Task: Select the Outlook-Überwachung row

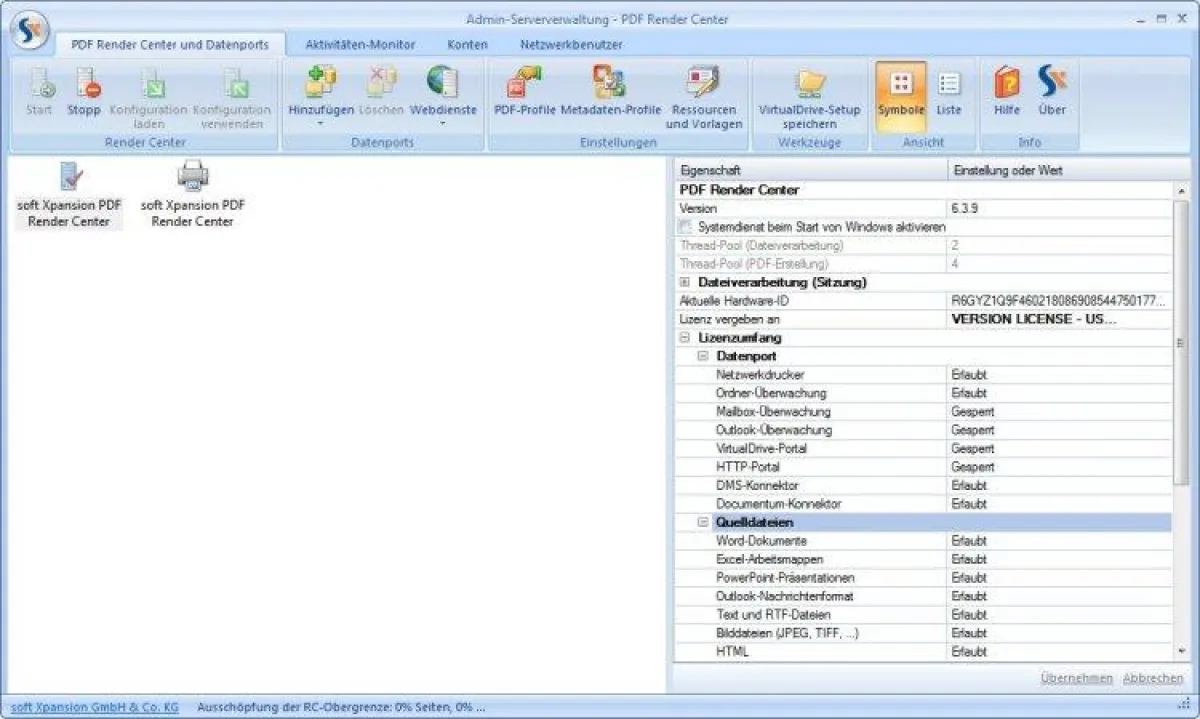Action: pyautogui.click(x=923, y=430)
